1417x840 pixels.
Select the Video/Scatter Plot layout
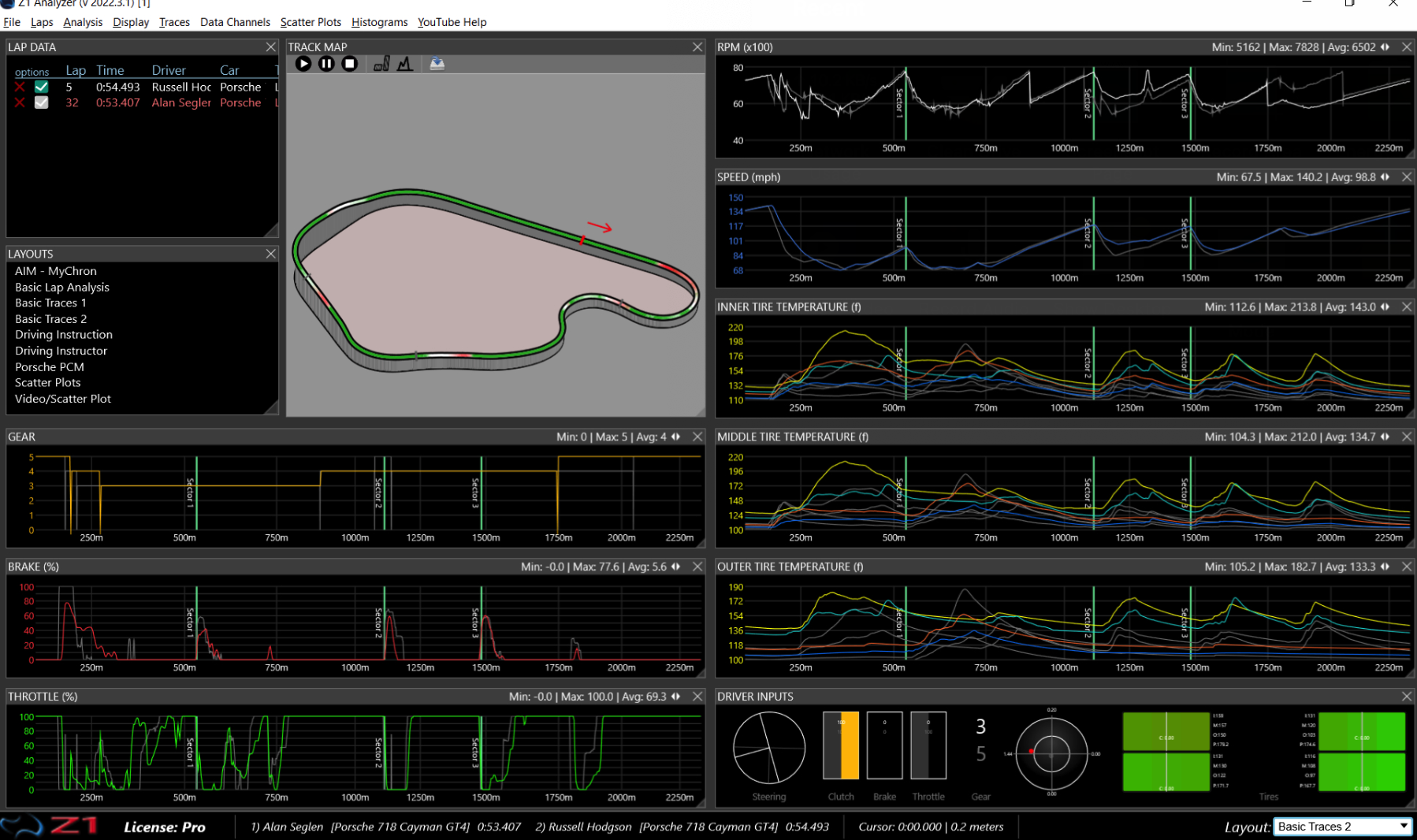pos(63,399)
